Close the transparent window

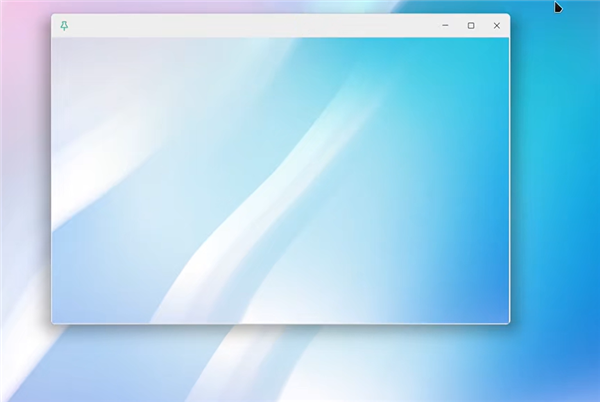497,25
